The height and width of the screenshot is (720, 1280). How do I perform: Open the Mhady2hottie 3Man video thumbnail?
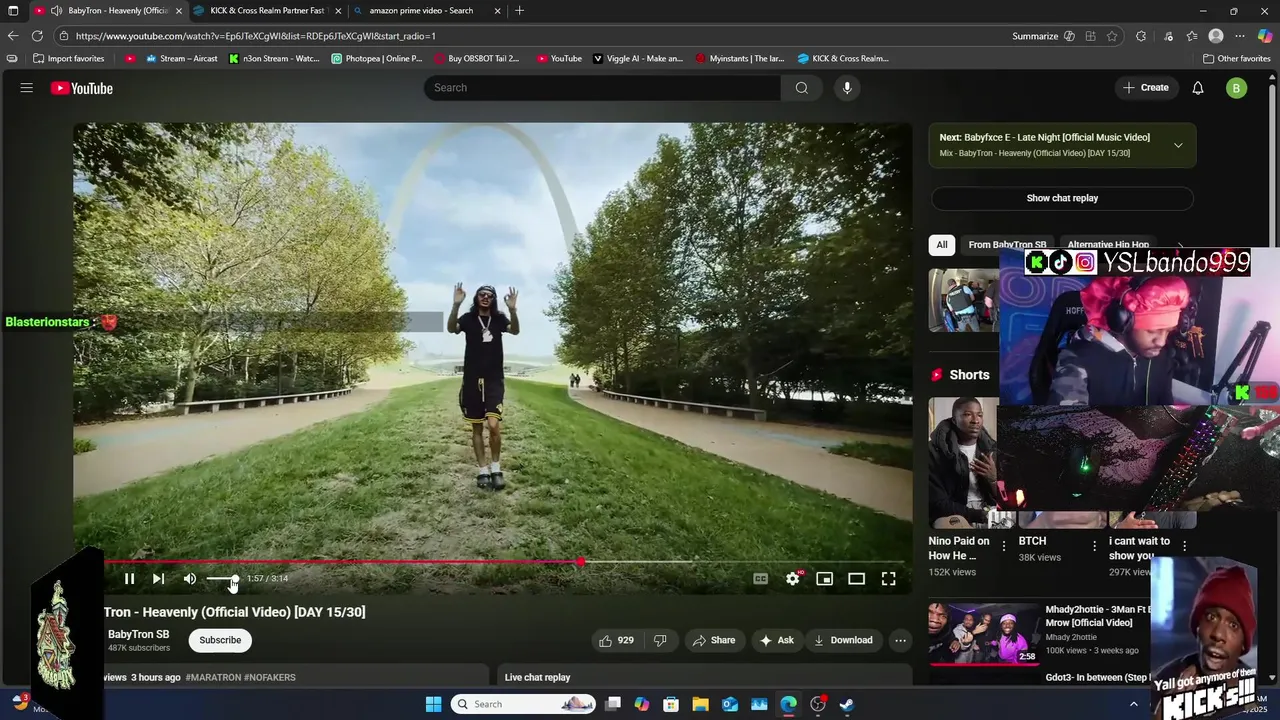(x=983, y=633)
